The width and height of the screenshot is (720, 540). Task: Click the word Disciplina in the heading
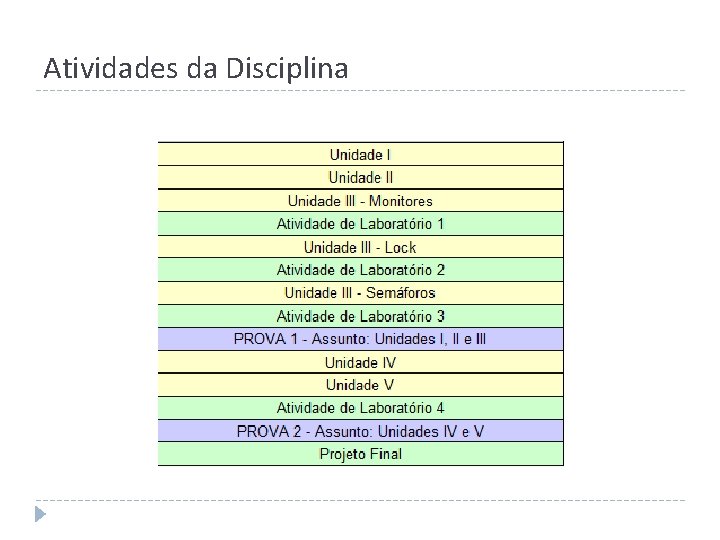pyautogui.click(x=287, y=68)
